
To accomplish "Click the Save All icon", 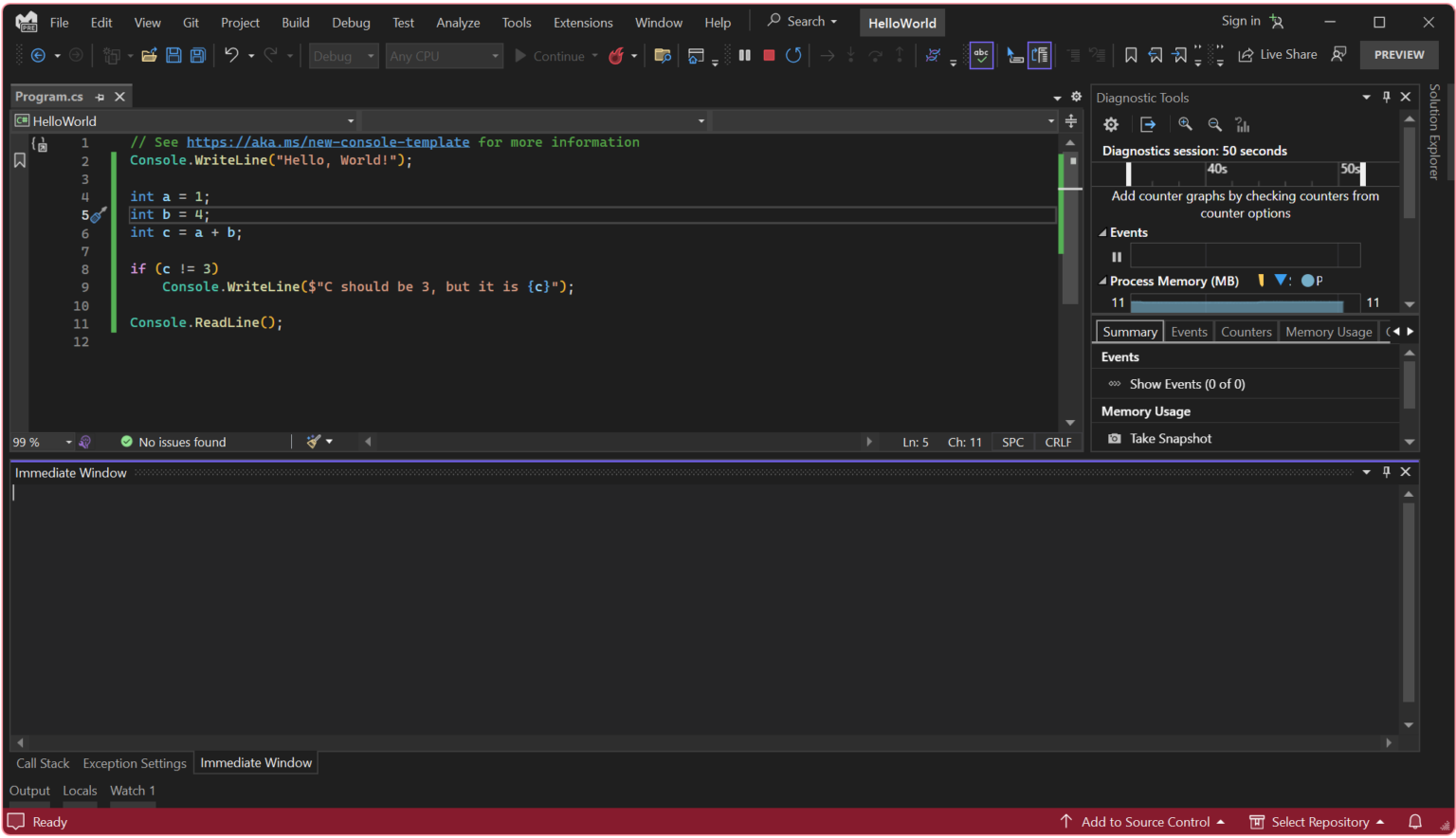I will [x=198, y=56].
